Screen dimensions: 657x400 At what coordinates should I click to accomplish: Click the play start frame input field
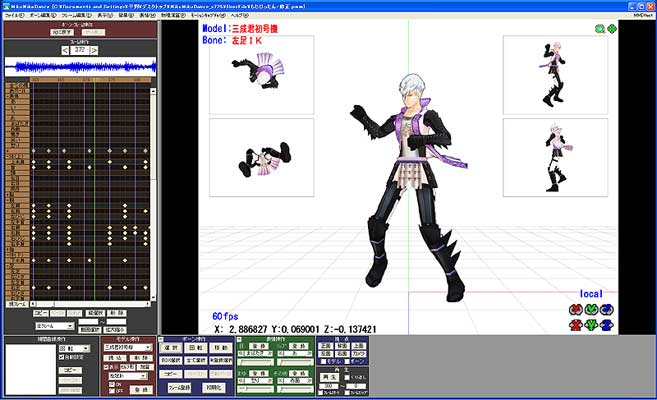[x=328, y=386]
